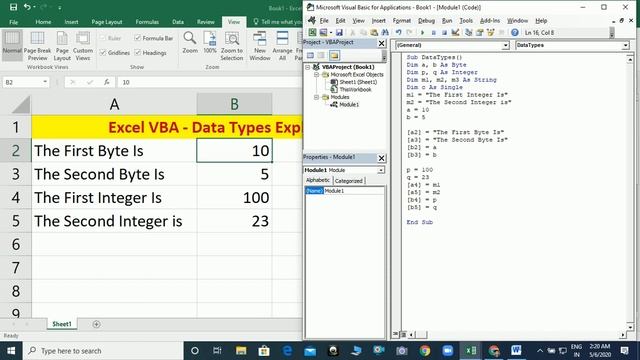This screenshot has height=360, width=640.
Task: Open Custom Views in Excel ribbon
Action: tap(83, 46)
